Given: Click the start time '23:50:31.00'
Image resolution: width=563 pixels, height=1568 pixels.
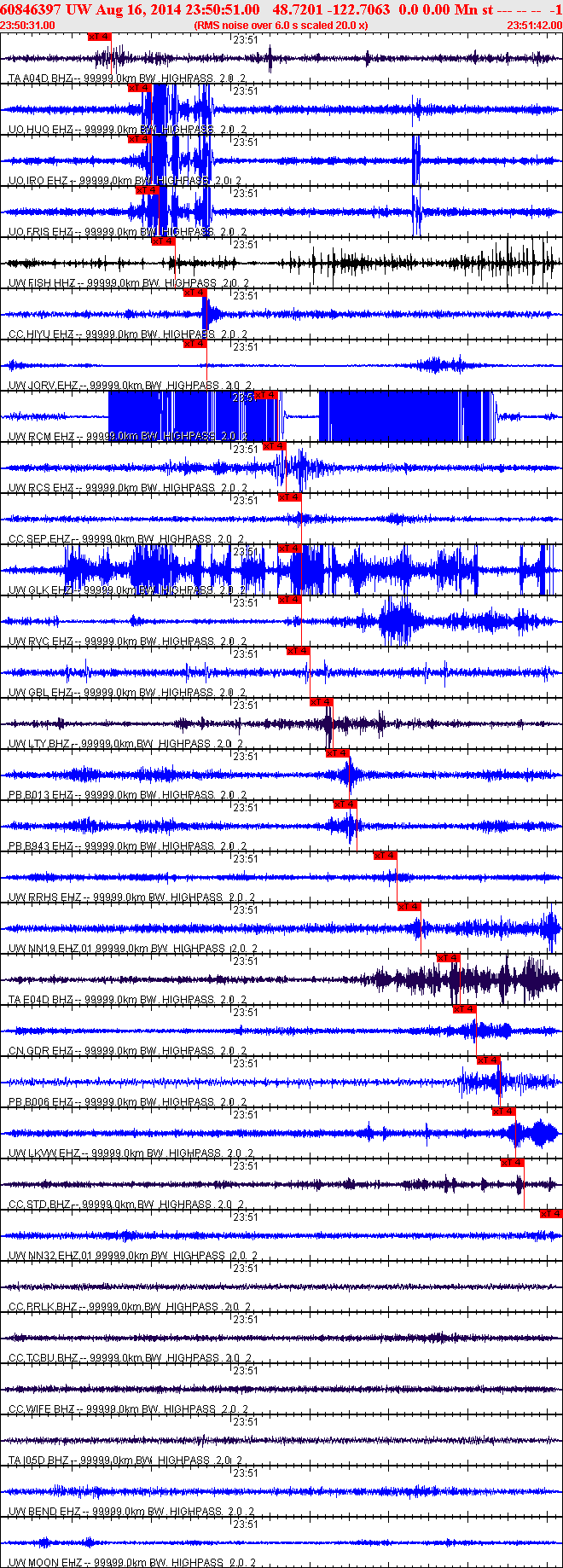Looking at the screenshot, I should point(28,26).
